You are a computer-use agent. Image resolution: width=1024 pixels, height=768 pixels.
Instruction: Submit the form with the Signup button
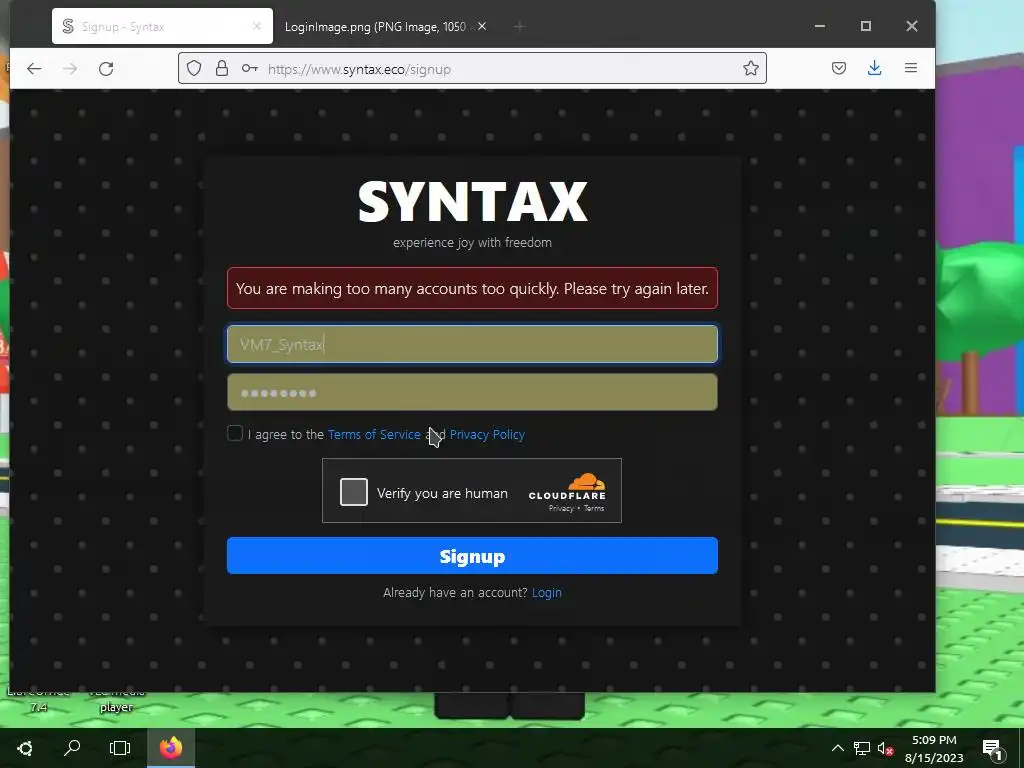pos(472,556)
